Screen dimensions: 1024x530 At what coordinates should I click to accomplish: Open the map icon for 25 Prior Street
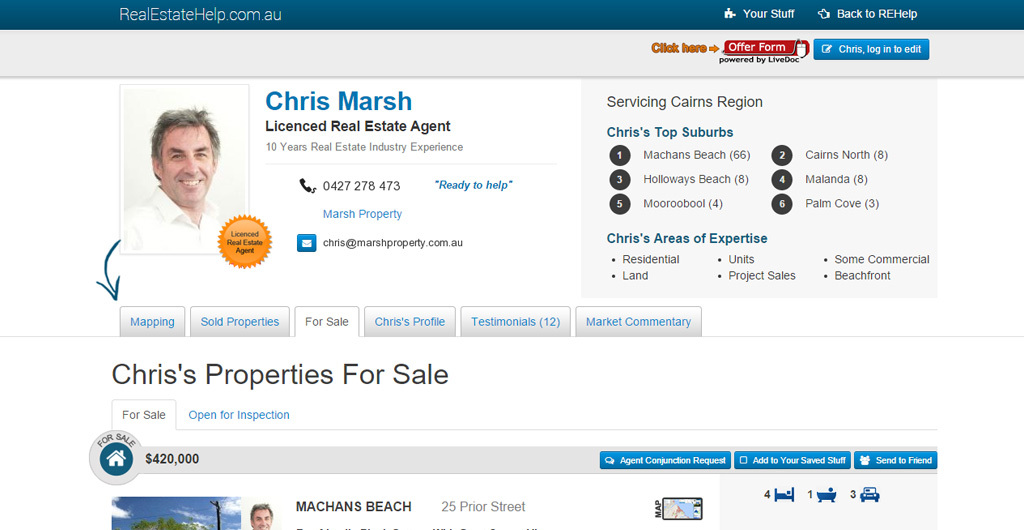tap(679, 508)
